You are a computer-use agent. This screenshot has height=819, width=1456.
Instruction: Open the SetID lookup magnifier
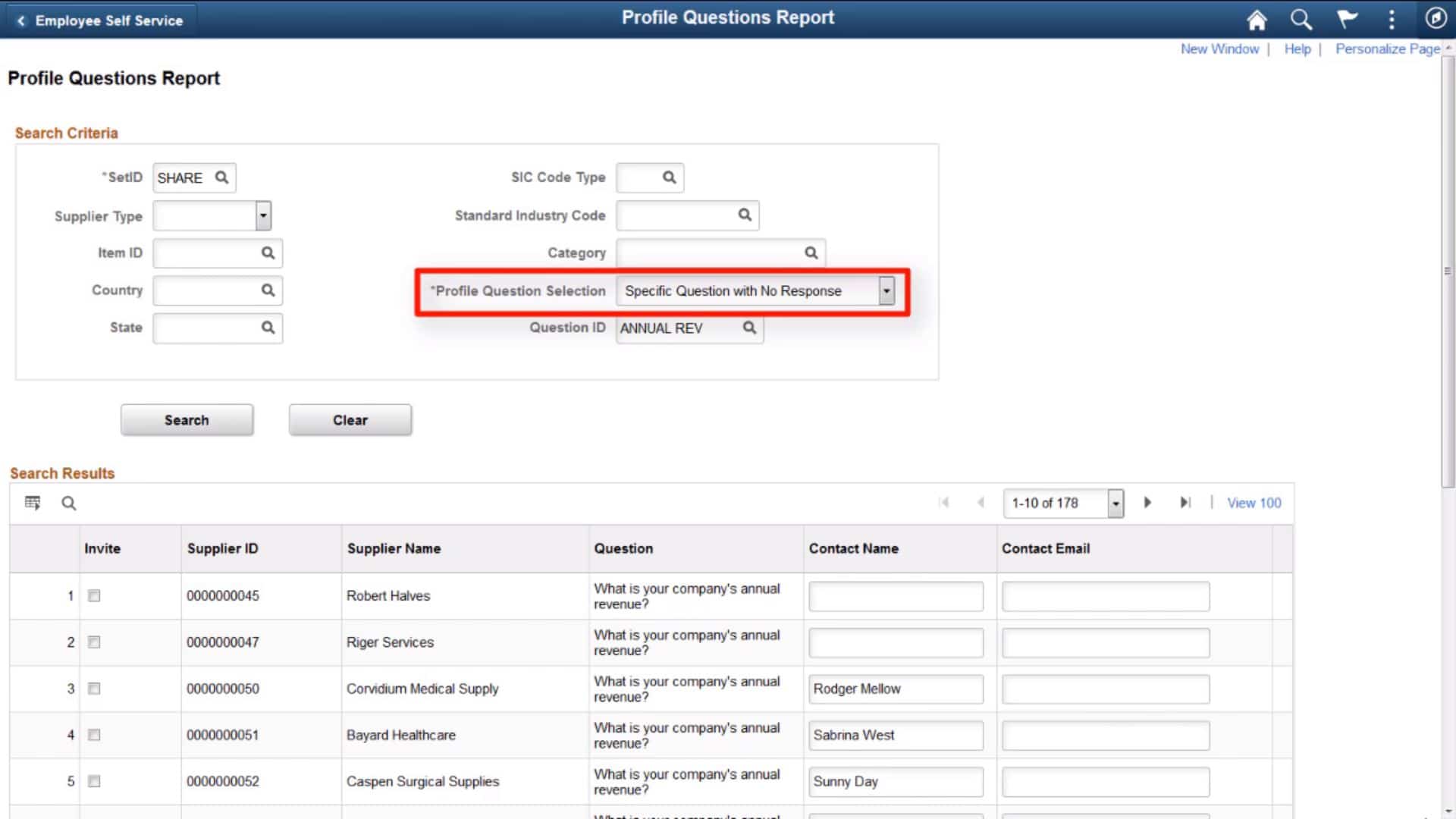222,177
